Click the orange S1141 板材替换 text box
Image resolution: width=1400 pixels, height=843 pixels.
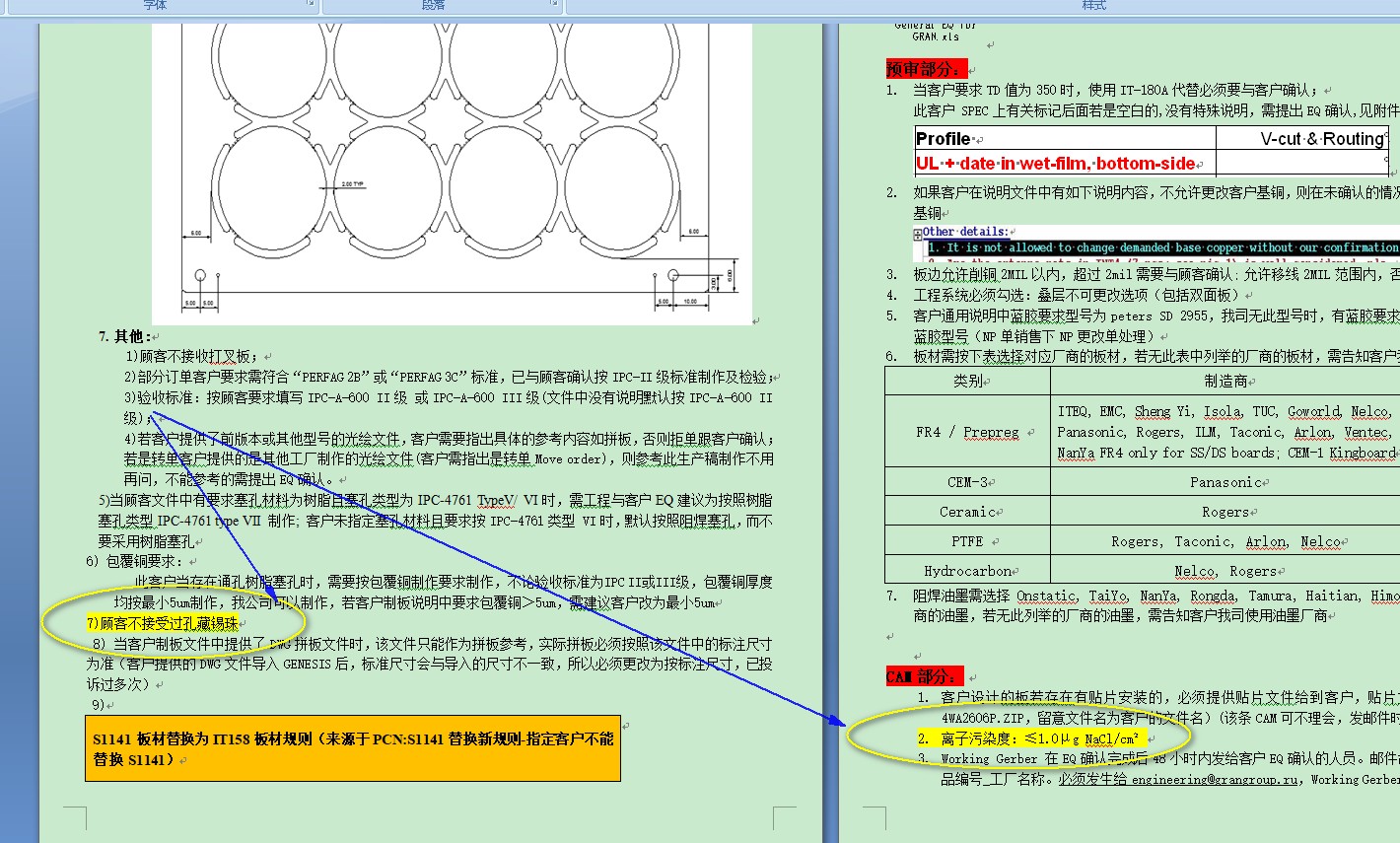pyautogui.click(x=353, y=748)
